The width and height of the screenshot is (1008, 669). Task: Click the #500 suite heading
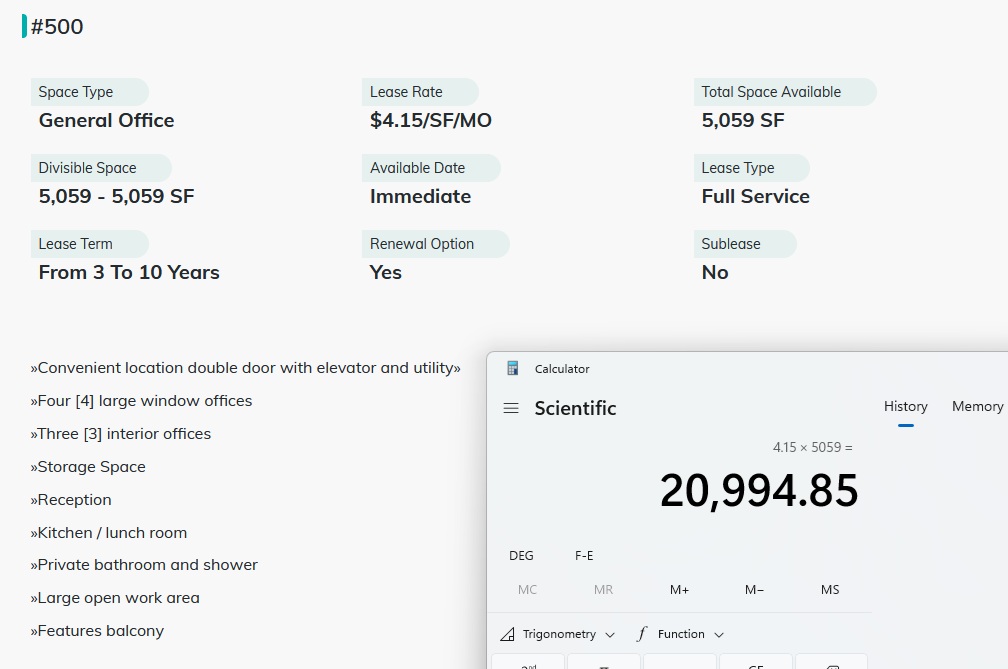point(57,26)
